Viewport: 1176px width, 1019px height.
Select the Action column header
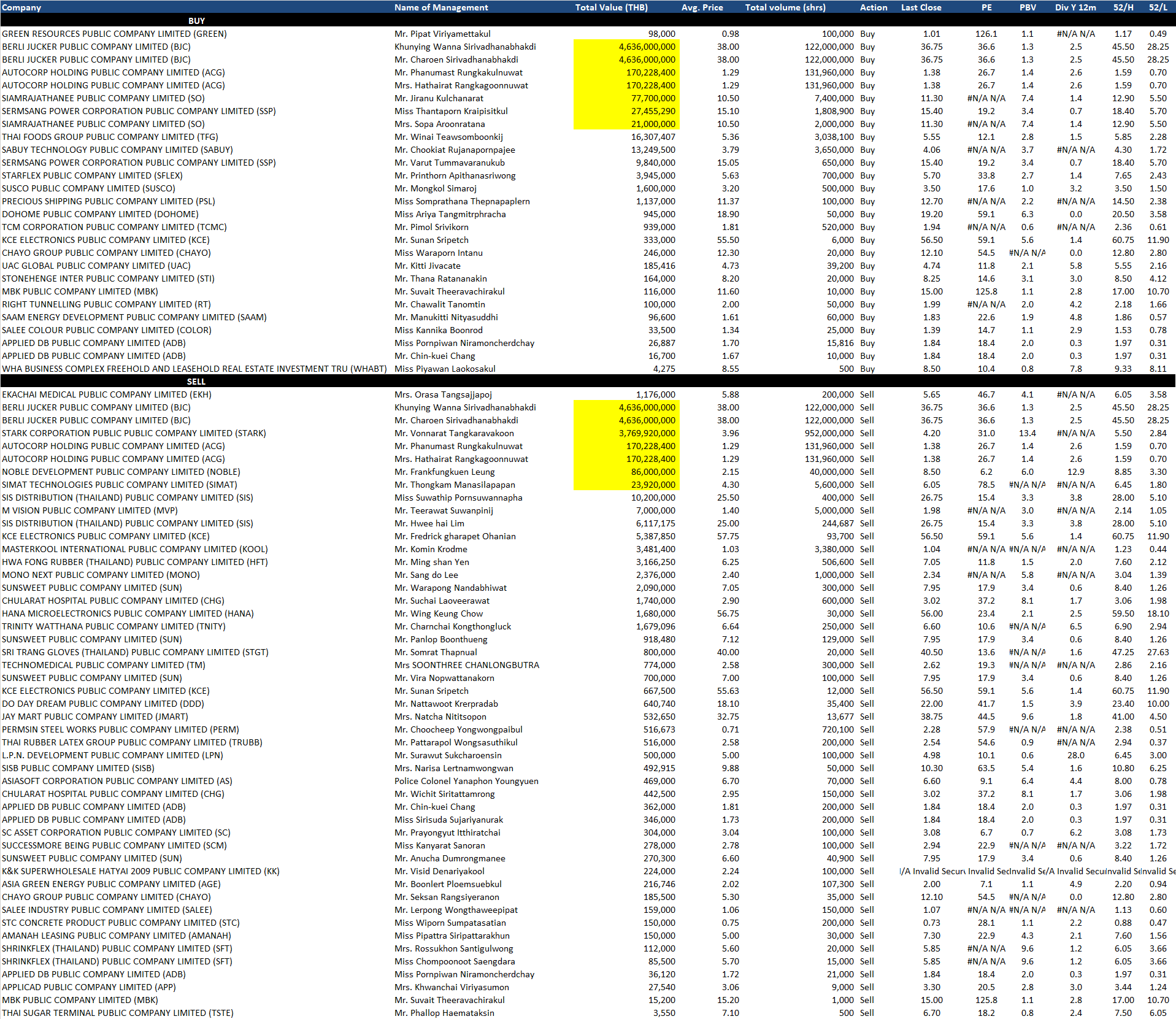tap(874, 7)
